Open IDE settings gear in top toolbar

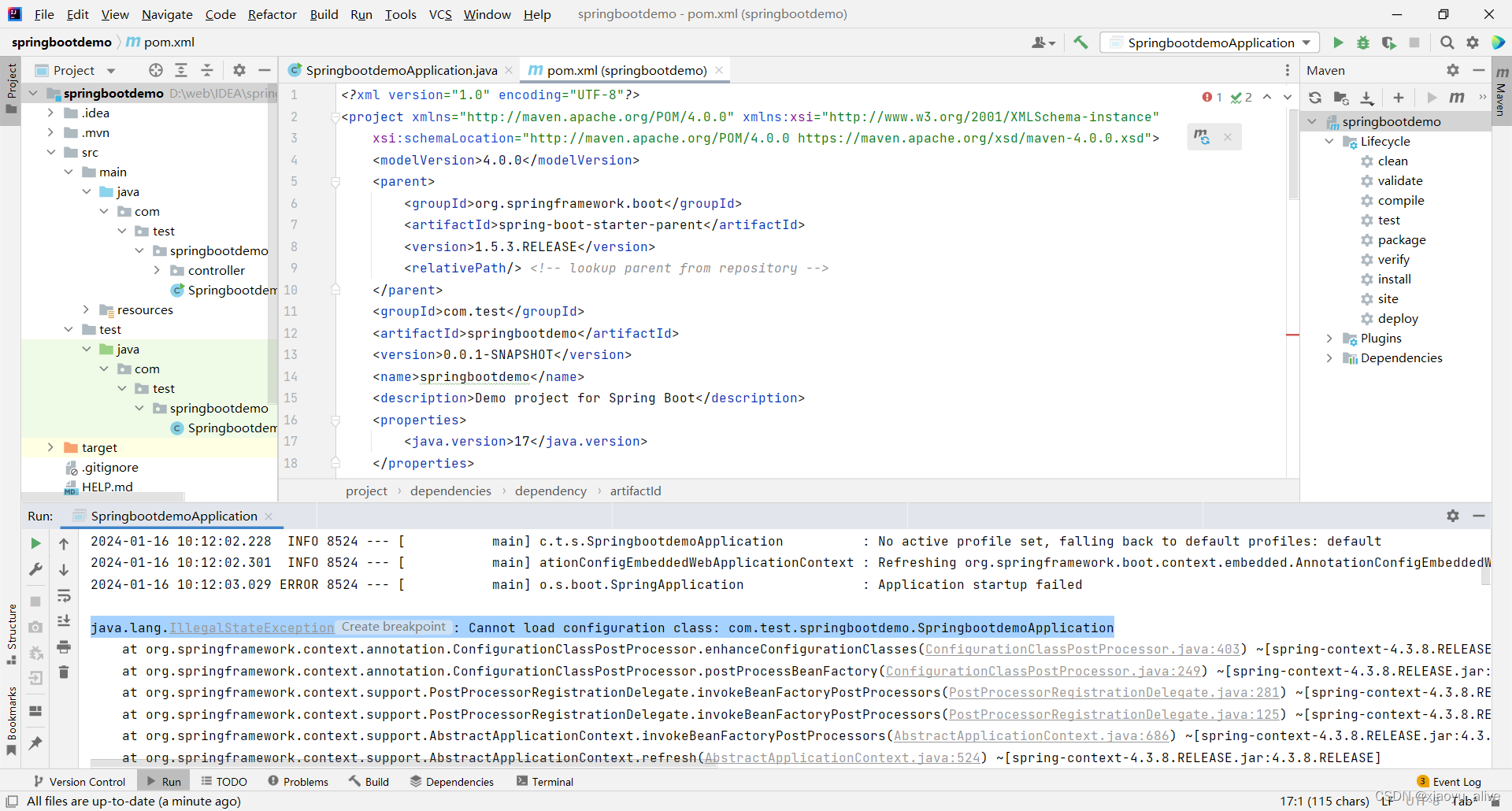(x=1473, y=43)
